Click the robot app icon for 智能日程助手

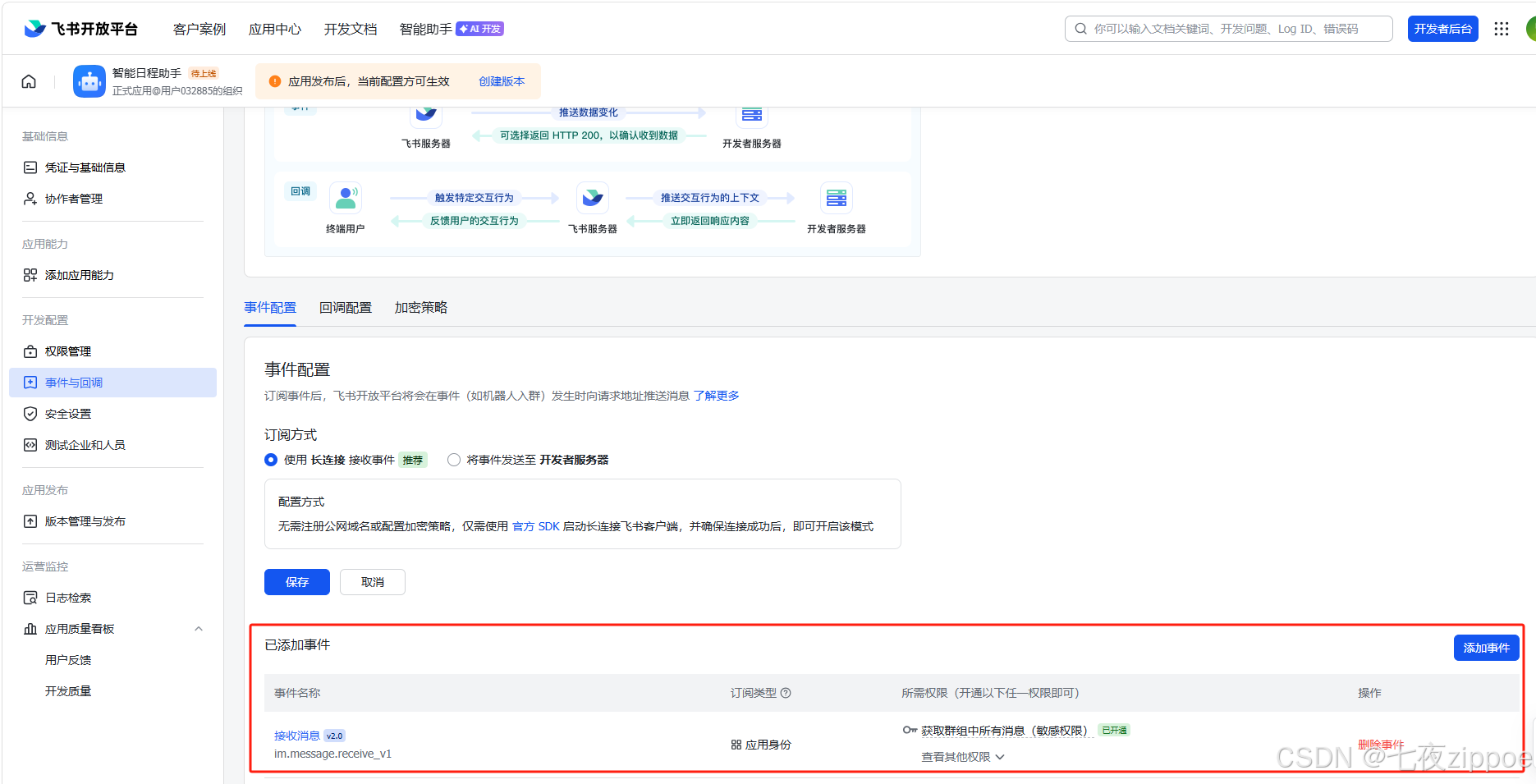pyautogui.click(x=89, y=81)
